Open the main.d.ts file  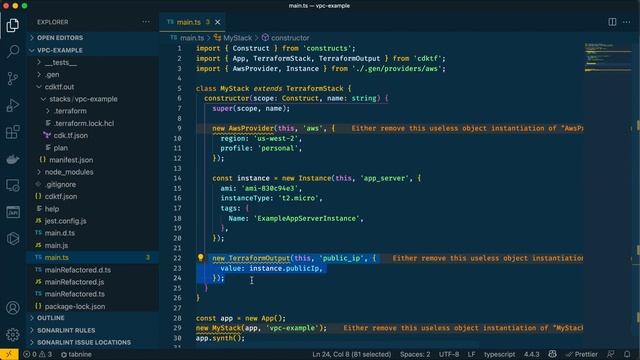click(60, 233)
